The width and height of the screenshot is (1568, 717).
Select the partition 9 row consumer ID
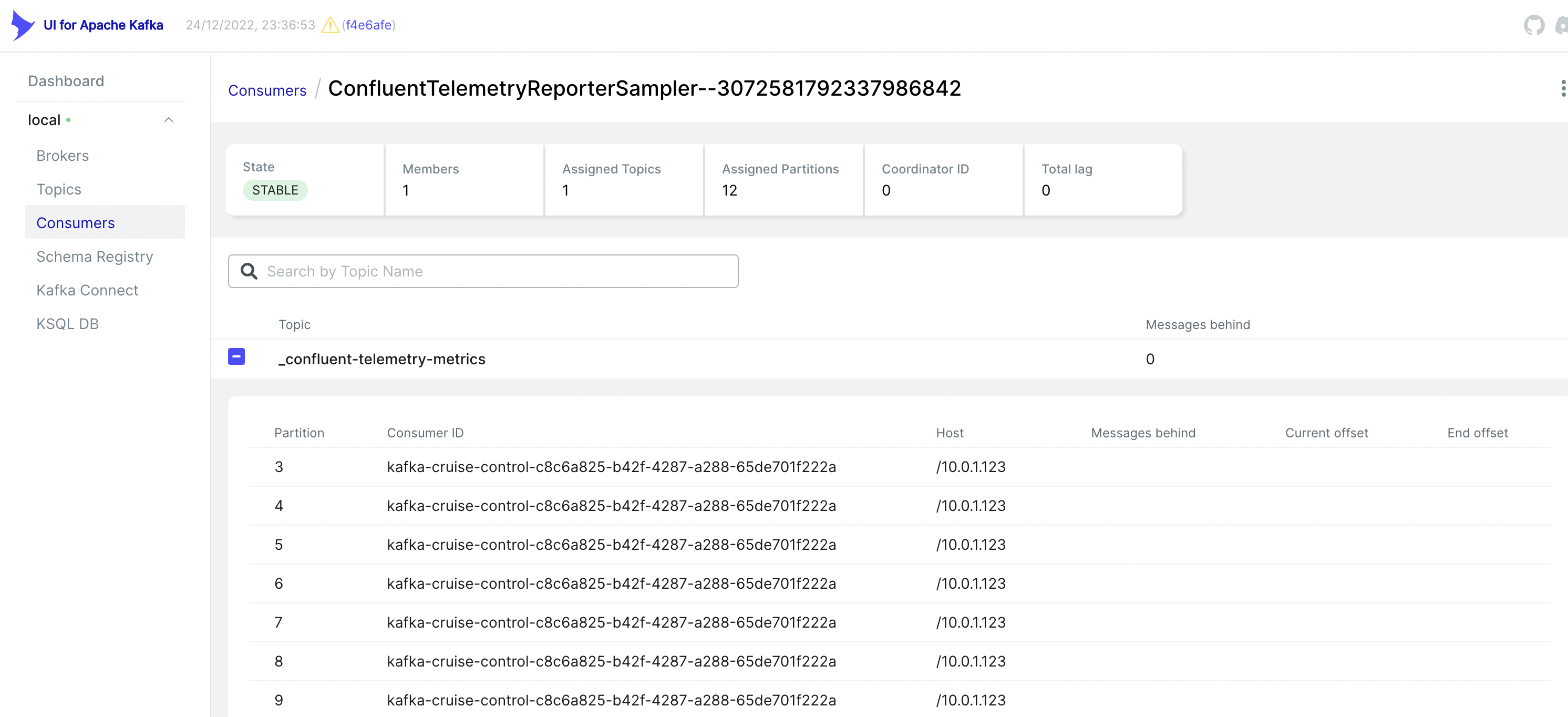[x=611, y=701]
